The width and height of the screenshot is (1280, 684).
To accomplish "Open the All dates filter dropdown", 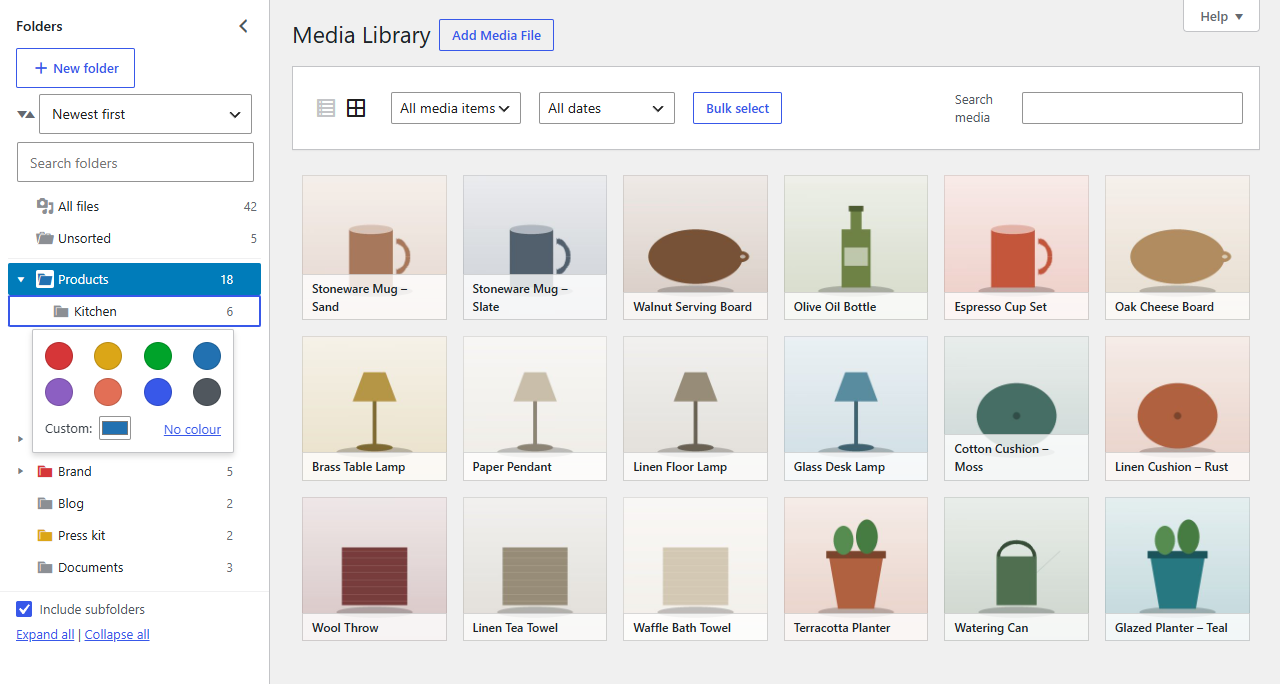I will pos(607,108).
